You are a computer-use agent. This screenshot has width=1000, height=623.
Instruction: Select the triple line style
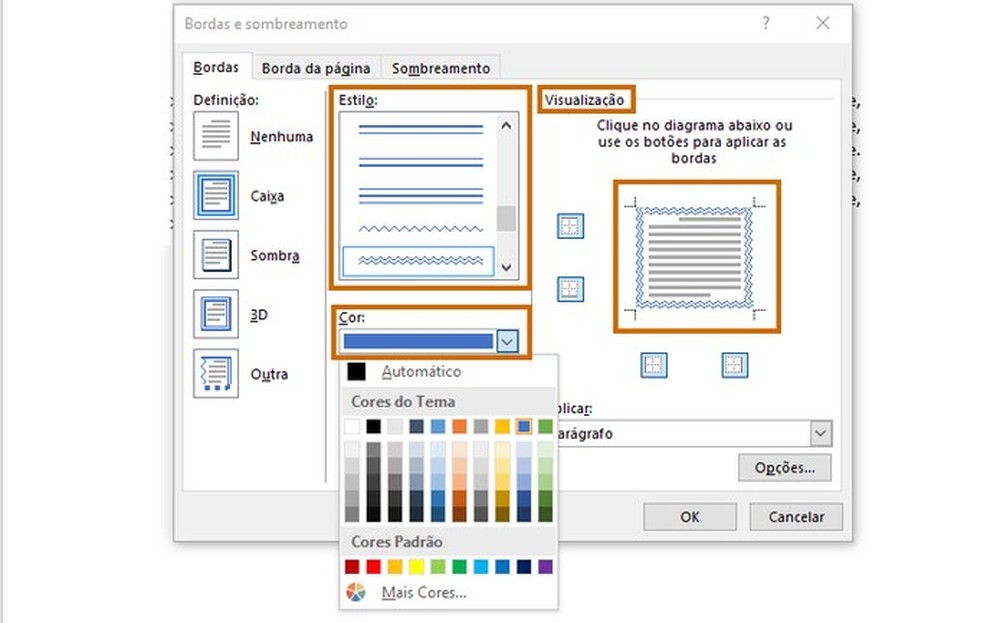point(420,196)
